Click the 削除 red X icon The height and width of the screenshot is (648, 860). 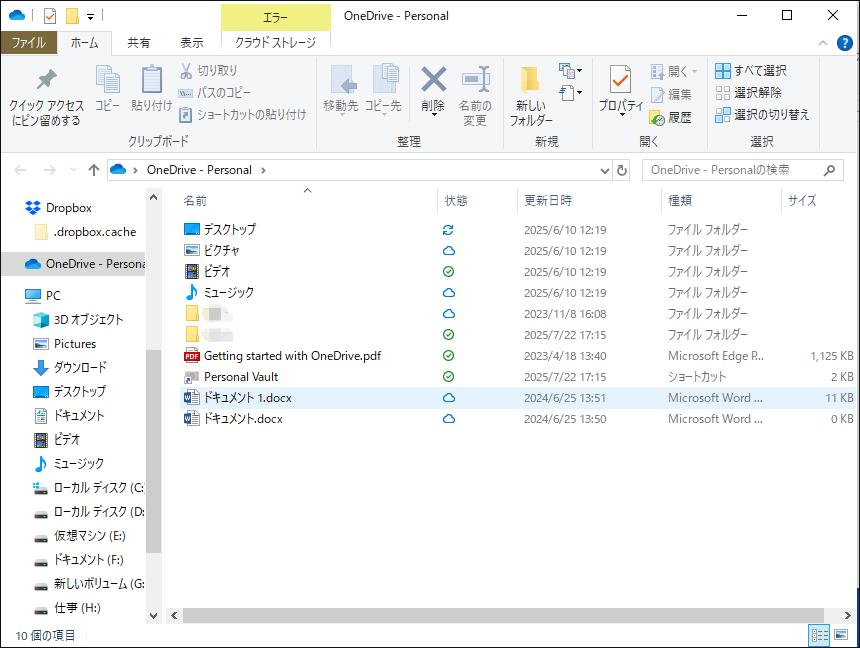point(433,80)
